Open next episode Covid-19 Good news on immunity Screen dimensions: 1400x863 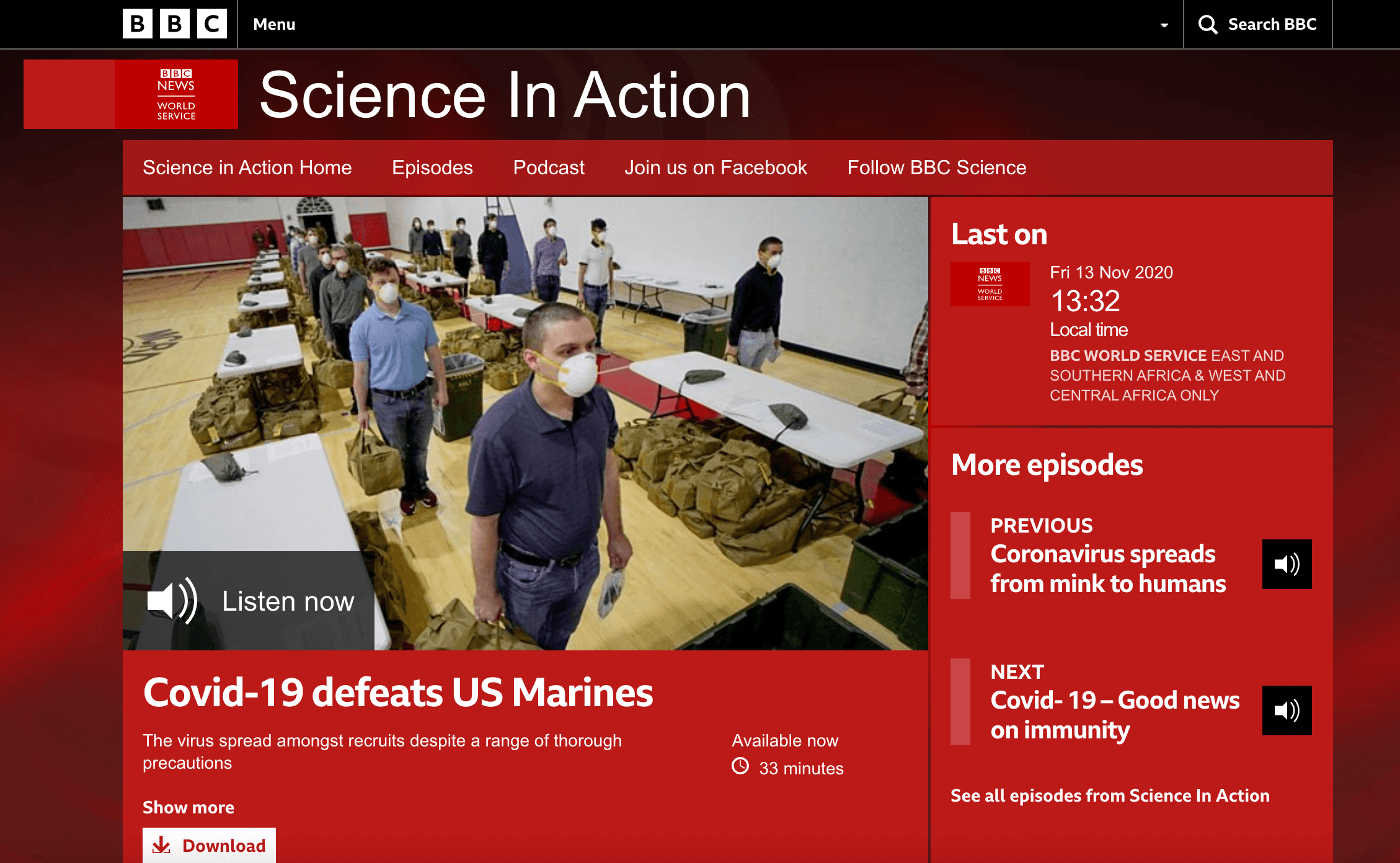pyautogui.click(x=1115, y=715)
